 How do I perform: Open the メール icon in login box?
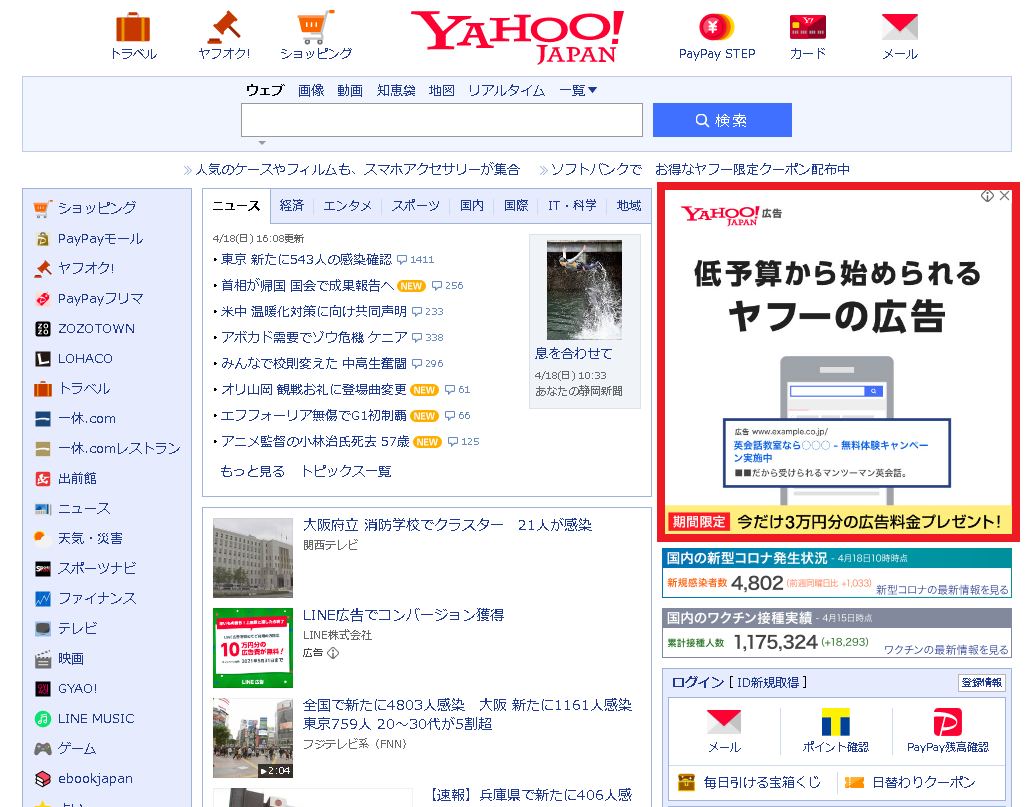724,722
